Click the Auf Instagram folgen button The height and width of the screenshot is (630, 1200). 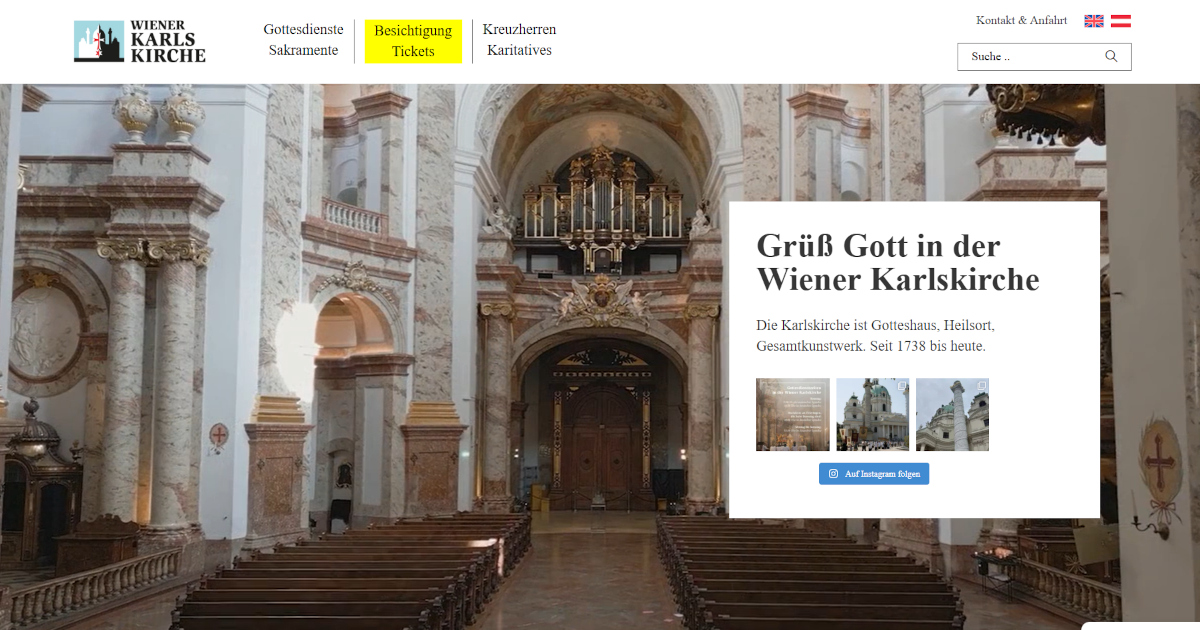[874, 474]
